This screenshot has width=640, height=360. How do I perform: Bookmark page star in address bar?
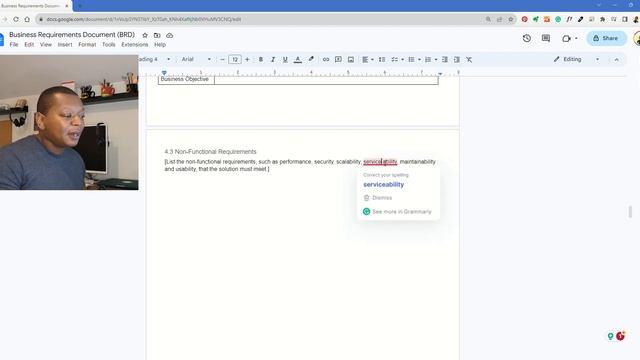[x=511, y=19]
